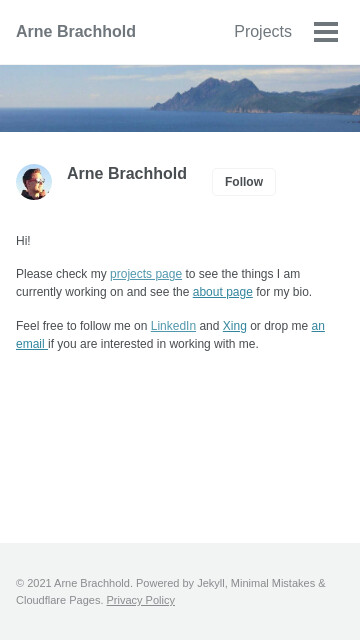
Task: Expand the Follow button
Action: pos(244,182)
